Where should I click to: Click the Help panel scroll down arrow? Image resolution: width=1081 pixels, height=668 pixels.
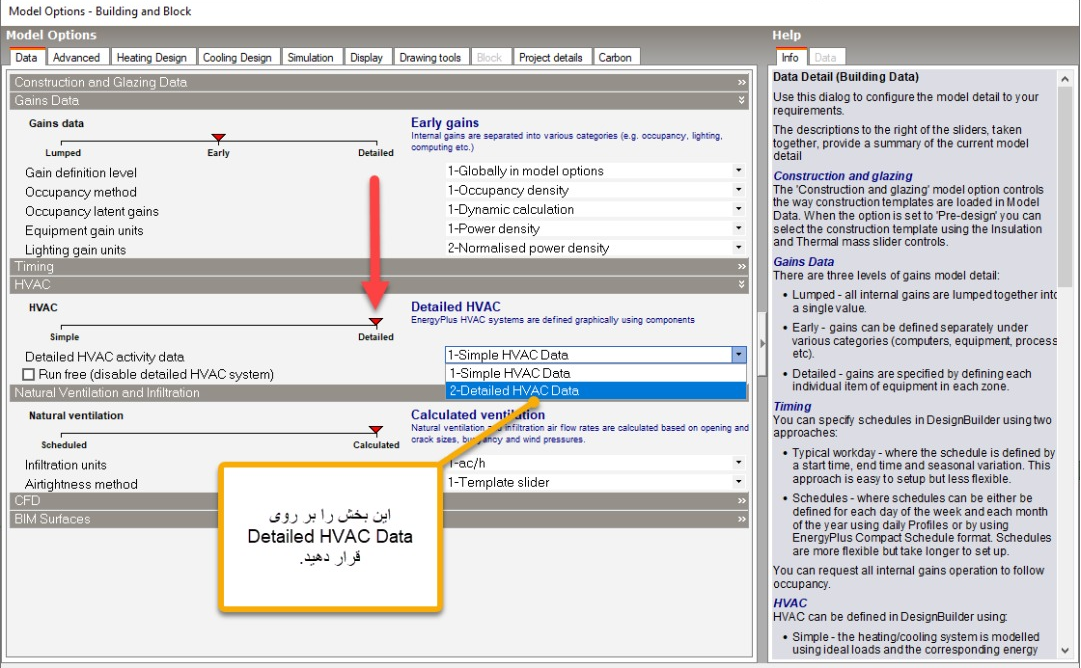(x=1065, y=650)
